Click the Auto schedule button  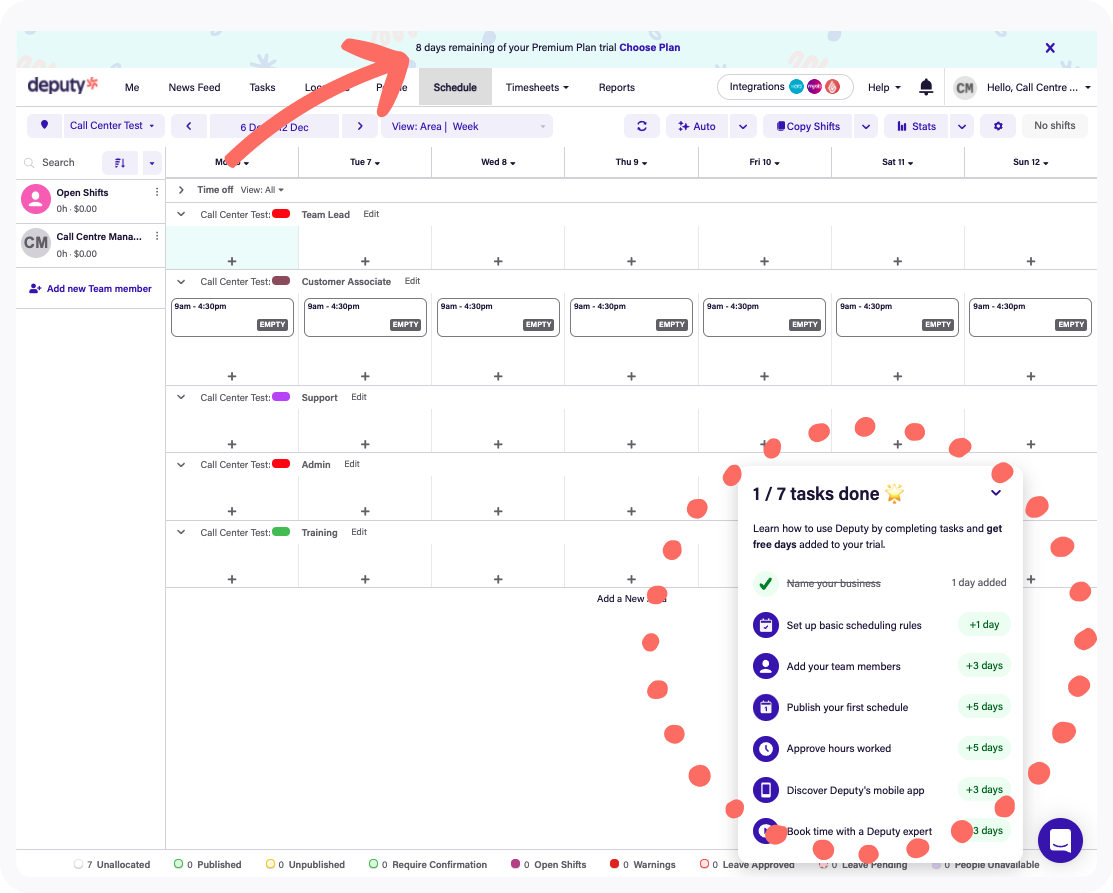(697, 126)
